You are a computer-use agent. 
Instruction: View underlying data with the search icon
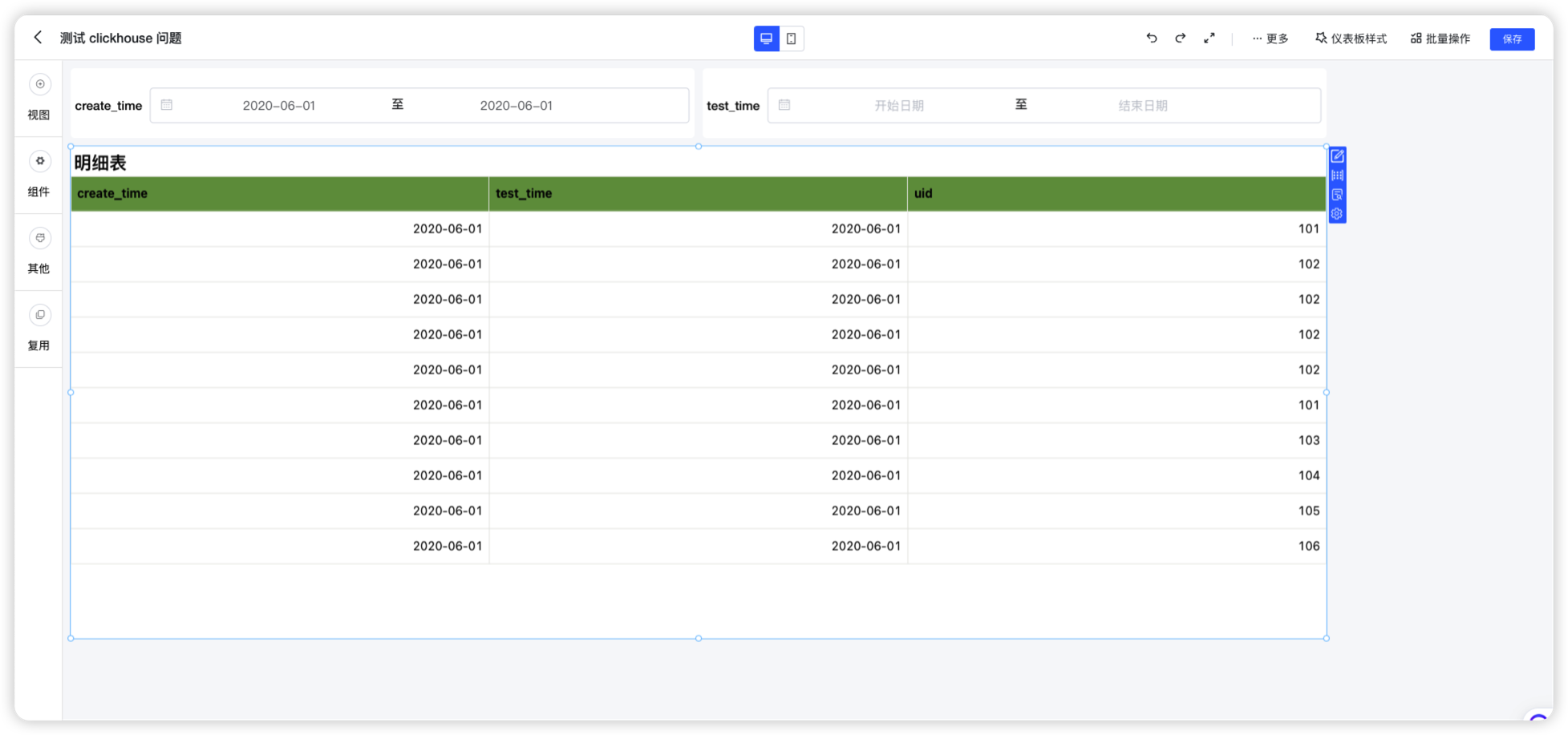pyautogui.click(x=1337, y=195)
